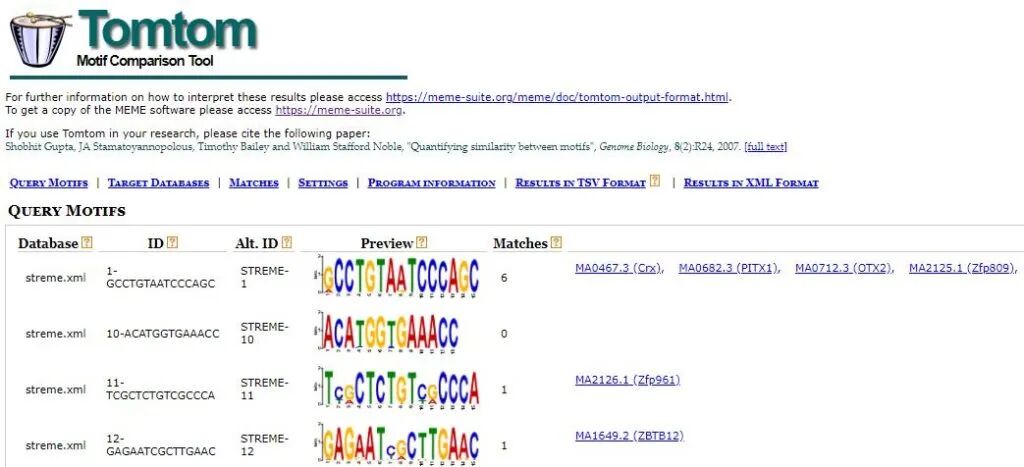Click streme.xml in the STREME-1 row
Screen dimensions: 1024x467
tap(56, 278)
